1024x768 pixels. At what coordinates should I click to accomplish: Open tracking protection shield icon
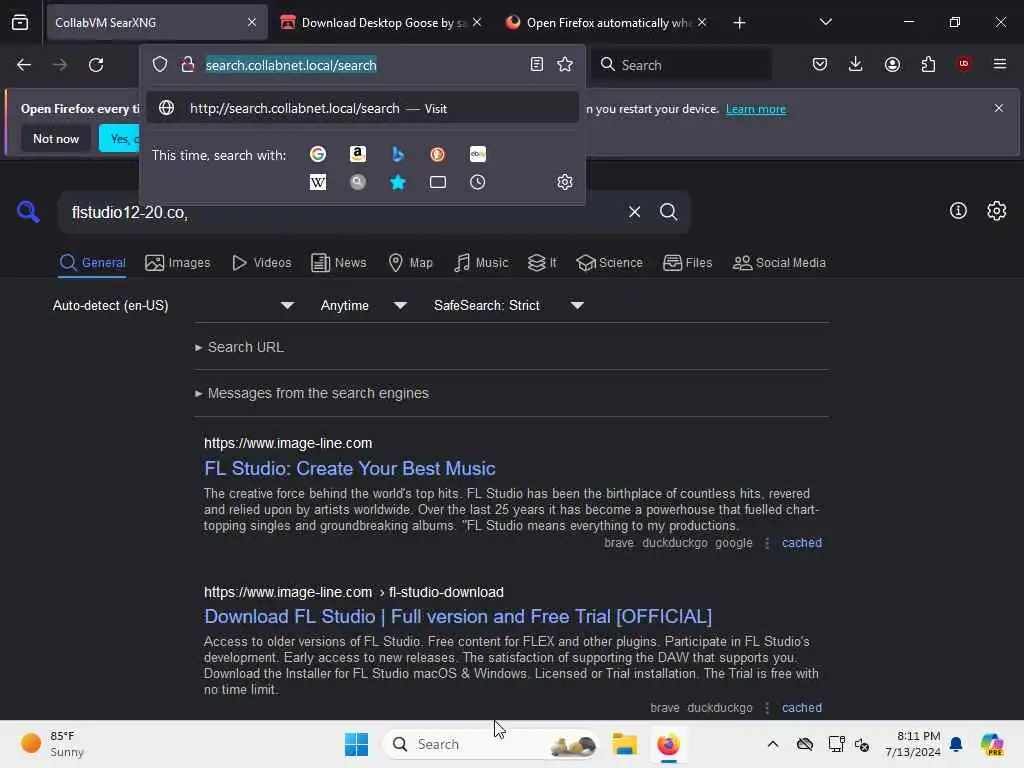[160, 64]
